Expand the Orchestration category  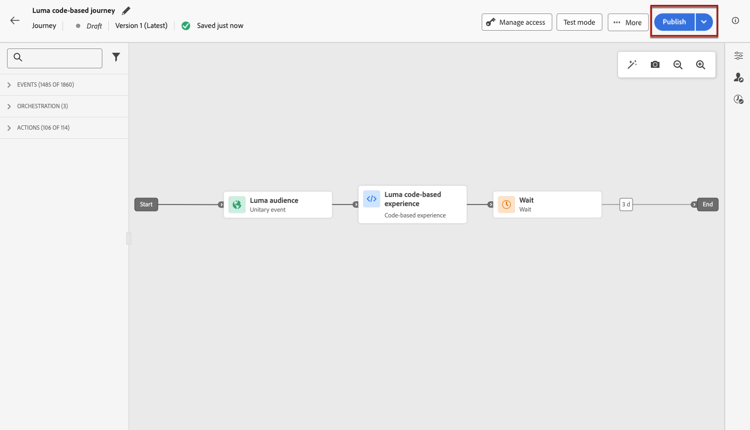coord(64,106)
